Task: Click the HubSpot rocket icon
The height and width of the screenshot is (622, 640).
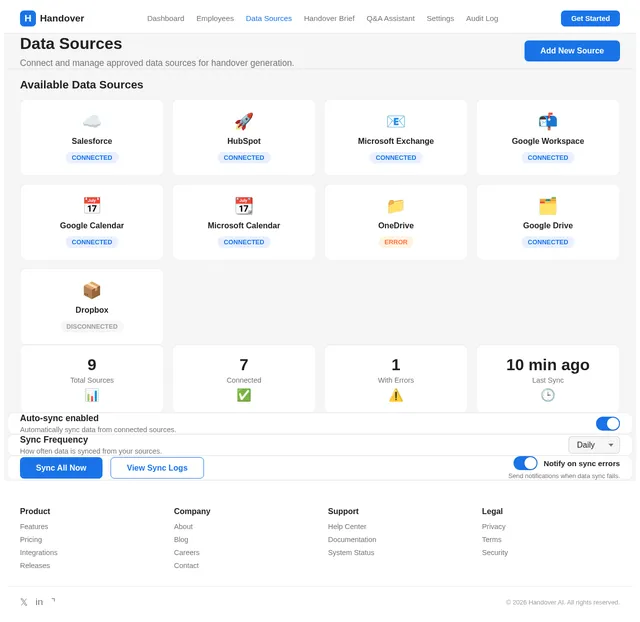Action: coord(244,121)
